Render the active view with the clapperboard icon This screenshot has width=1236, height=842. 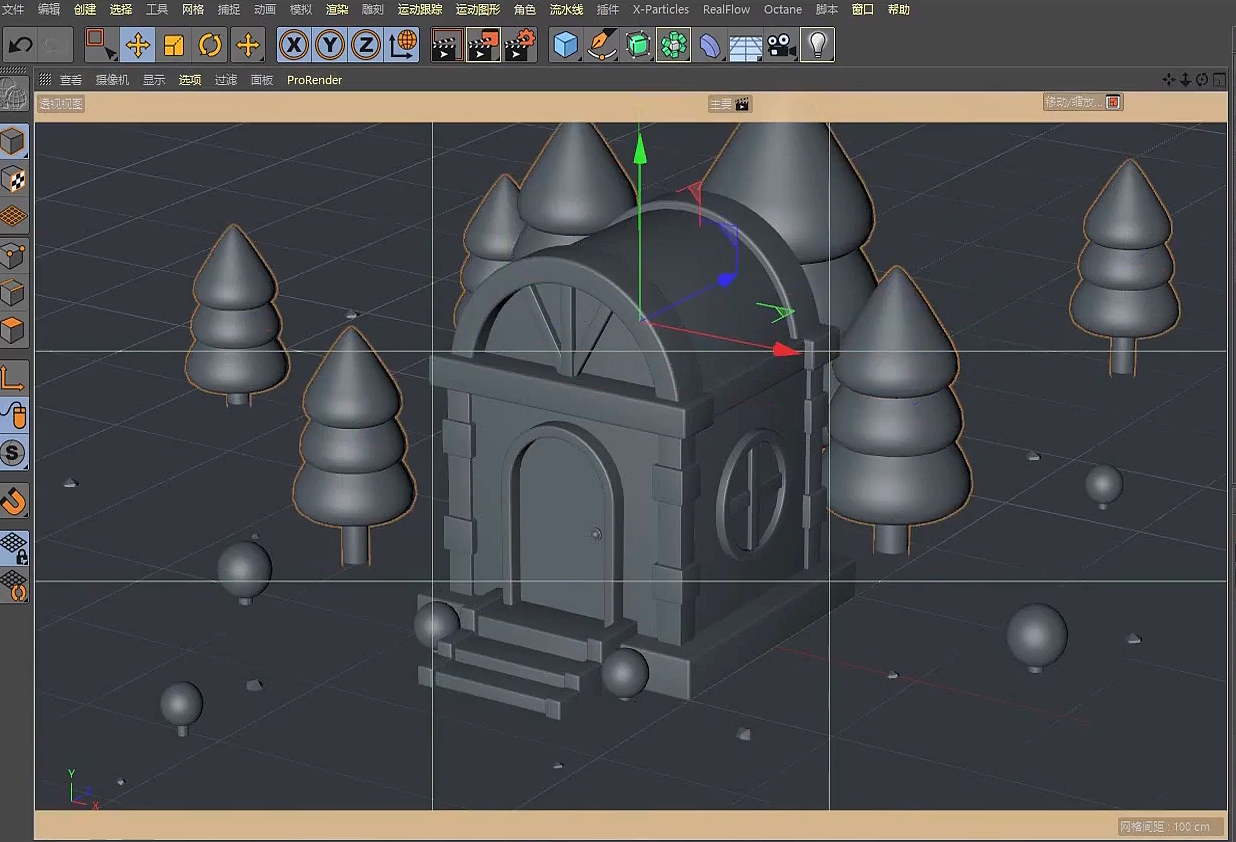click(447, 45)
